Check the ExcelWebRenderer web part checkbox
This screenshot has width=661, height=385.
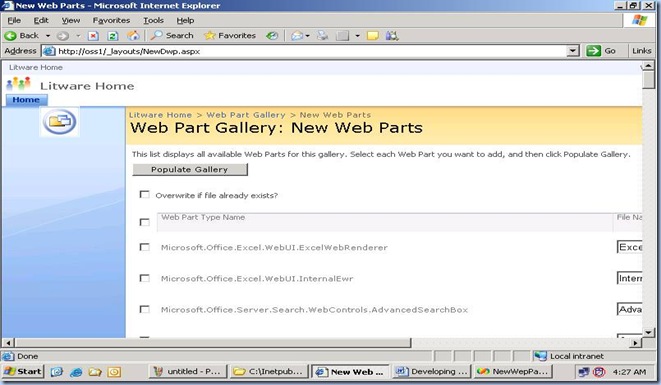pyautogui.click(x=145, y=247)
